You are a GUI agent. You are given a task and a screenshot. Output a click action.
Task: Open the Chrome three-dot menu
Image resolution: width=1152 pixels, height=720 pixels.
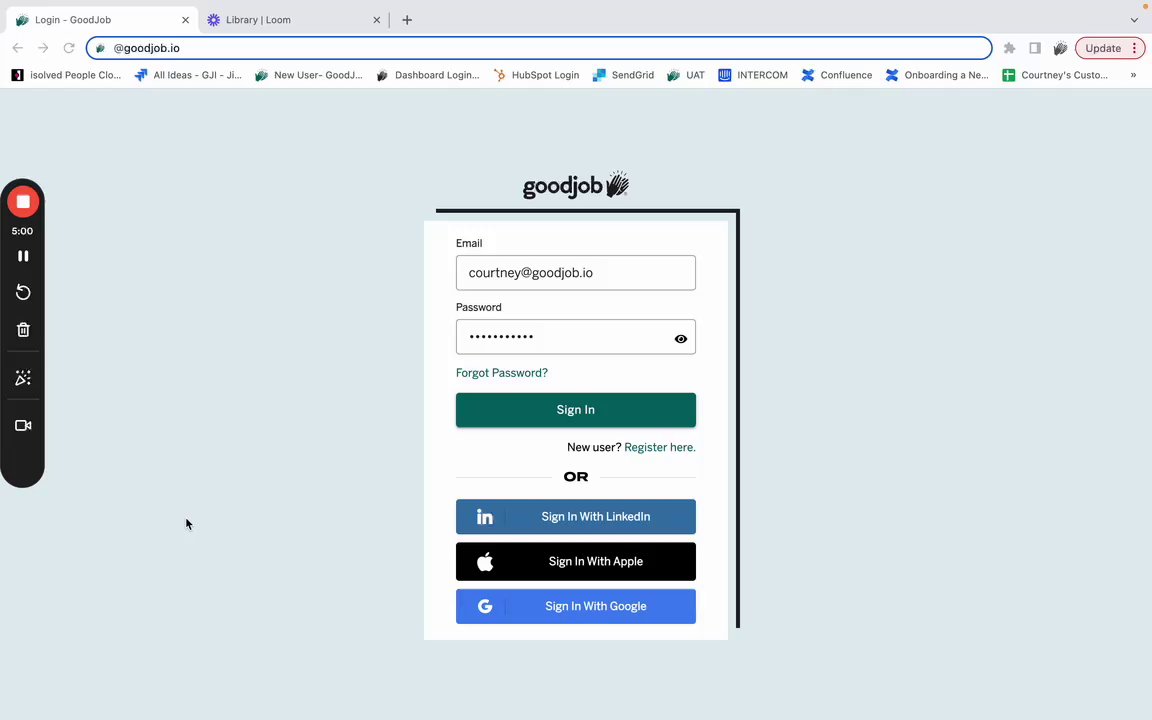click(x=1134, y=48)
